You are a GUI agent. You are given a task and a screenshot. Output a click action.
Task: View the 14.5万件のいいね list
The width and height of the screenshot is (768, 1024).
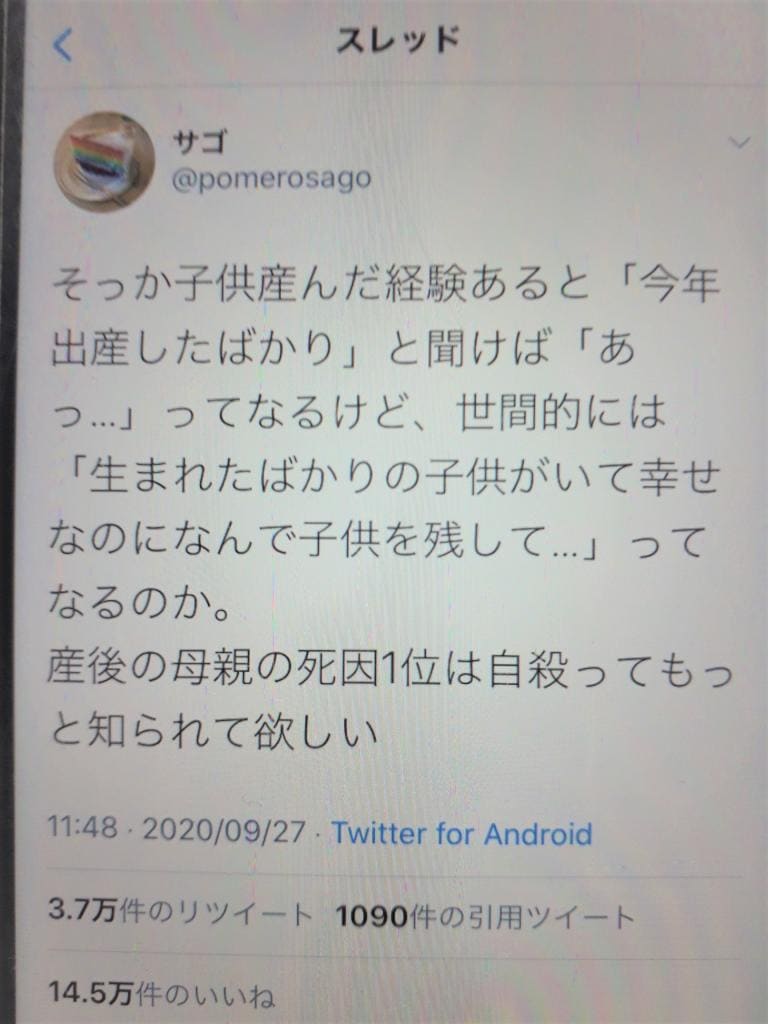[161, 995]
